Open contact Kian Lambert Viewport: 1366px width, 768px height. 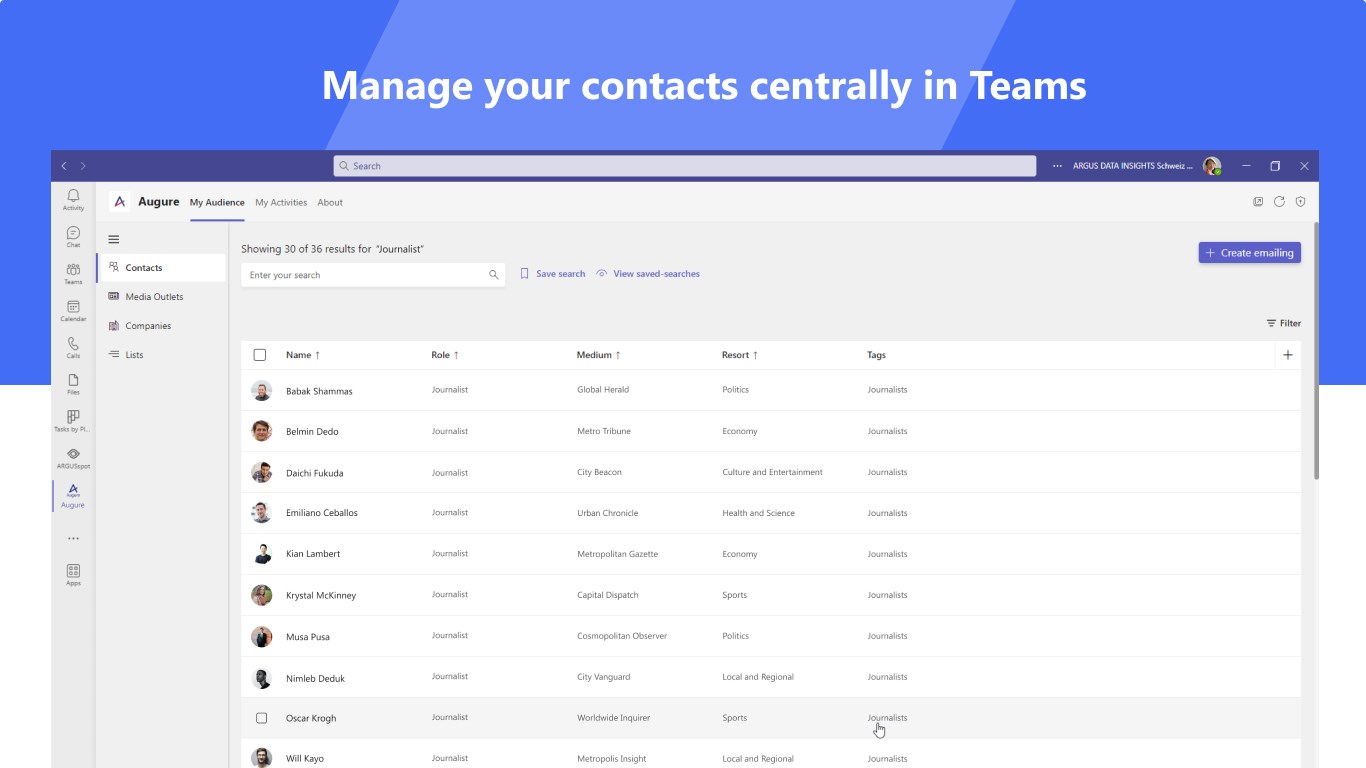point(313,554)
